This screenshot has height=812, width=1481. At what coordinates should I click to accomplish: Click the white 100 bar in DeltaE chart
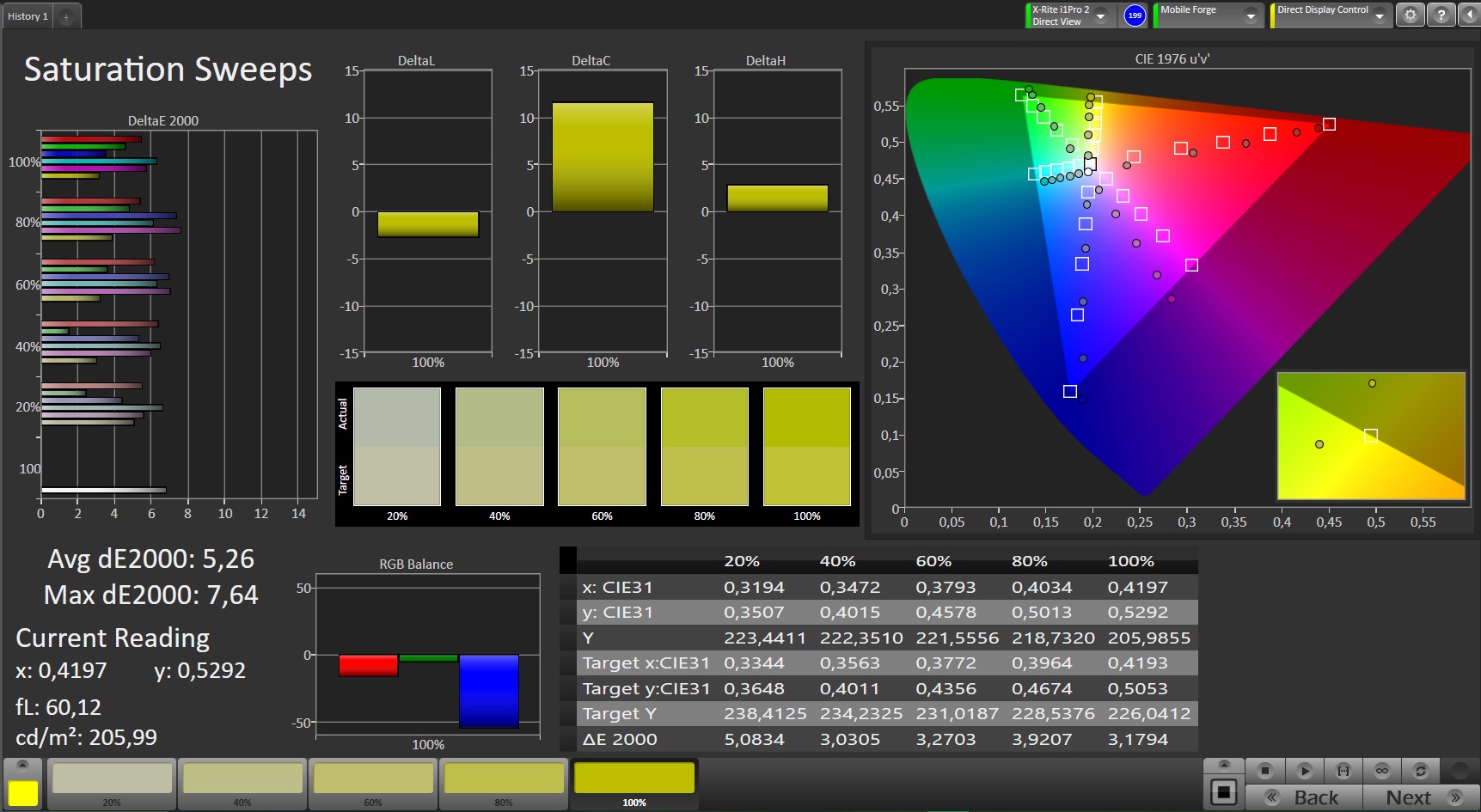point(103,491)
